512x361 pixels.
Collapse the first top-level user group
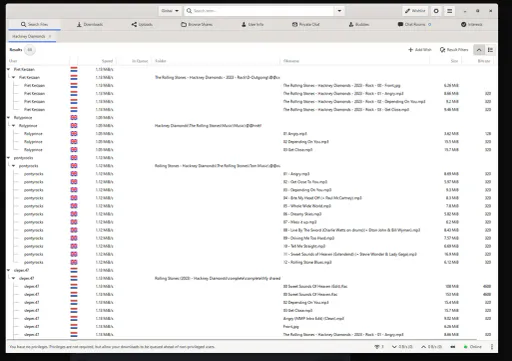[9, 69]
